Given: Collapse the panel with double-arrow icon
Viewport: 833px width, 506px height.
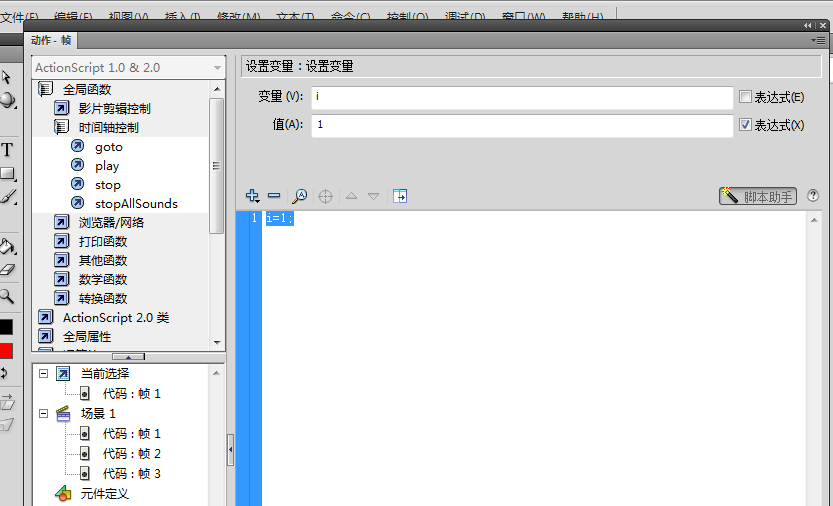Looking at the screenshot, I should pos(808,25).
